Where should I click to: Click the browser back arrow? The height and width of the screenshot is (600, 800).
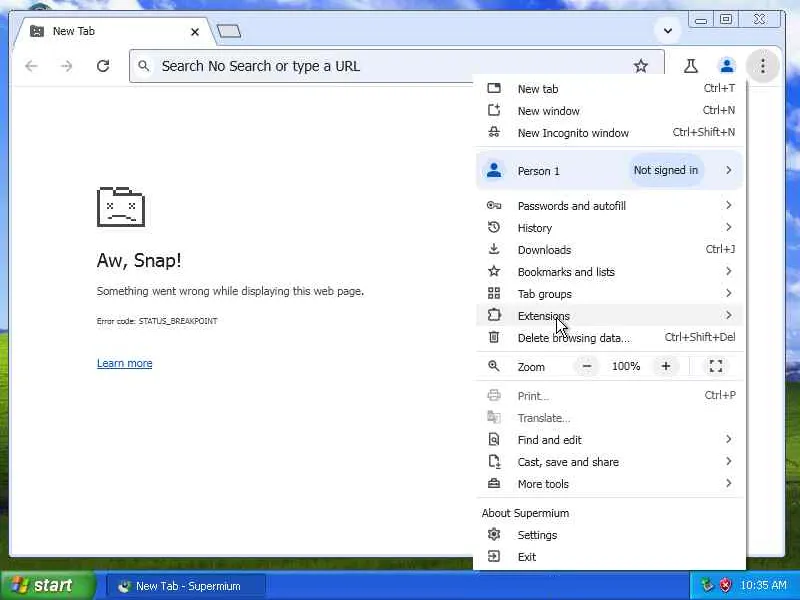[x=32, y=66]
